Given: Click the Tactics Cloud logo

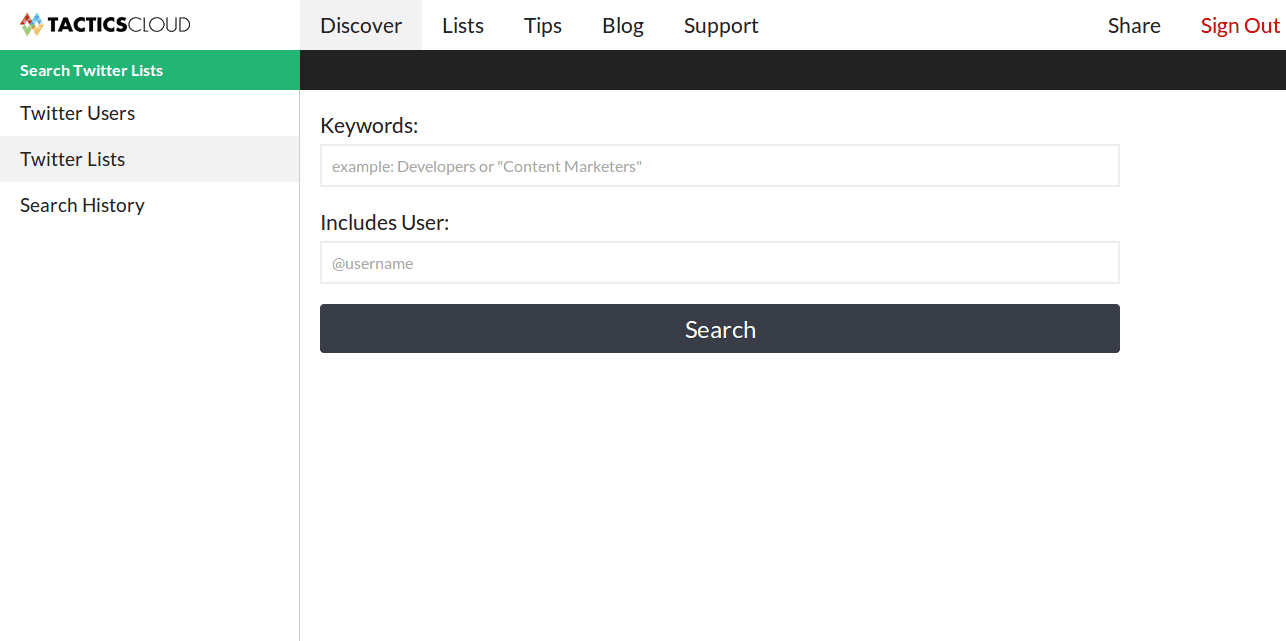Looking at the screenshot, I should (x=105, y=25).
